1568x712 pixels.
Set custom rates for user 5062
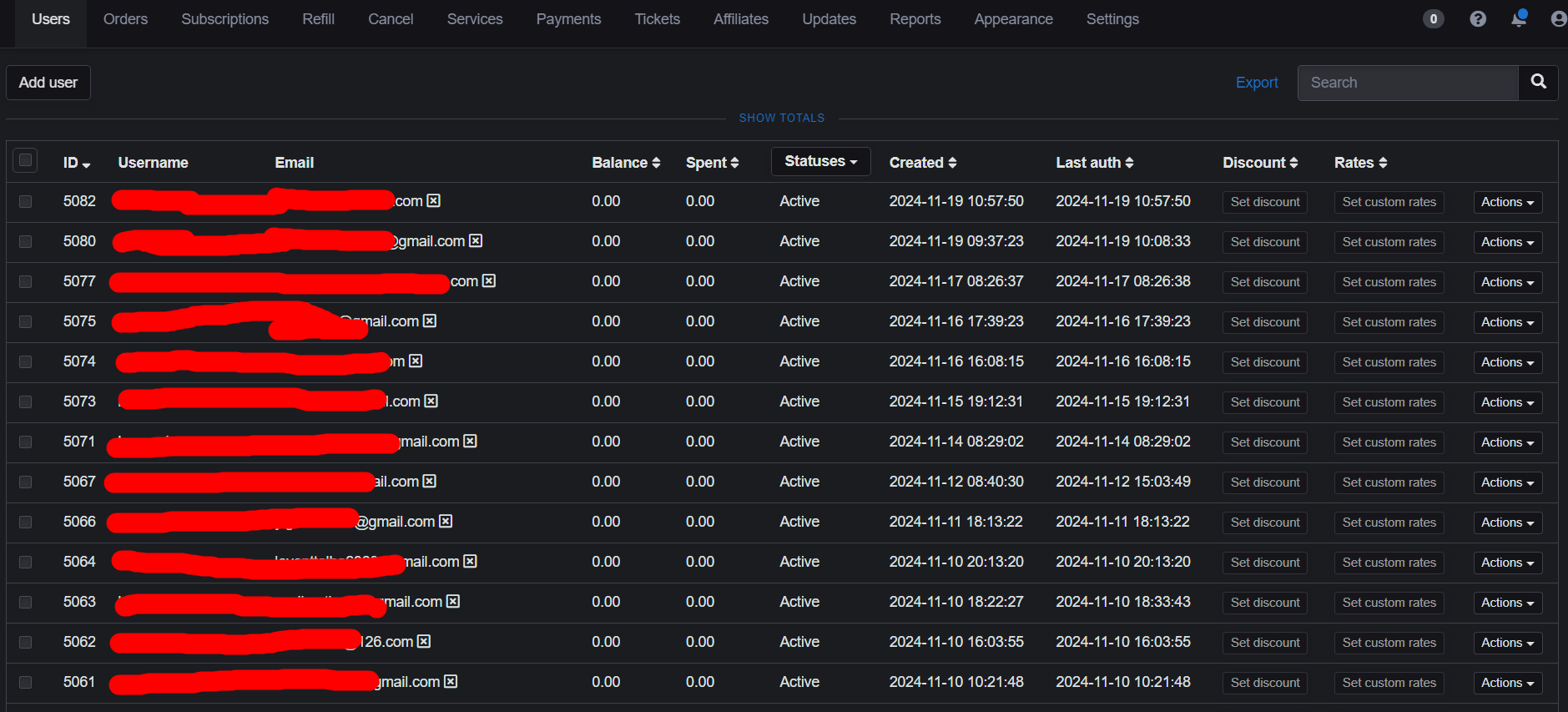(1389, 643)
